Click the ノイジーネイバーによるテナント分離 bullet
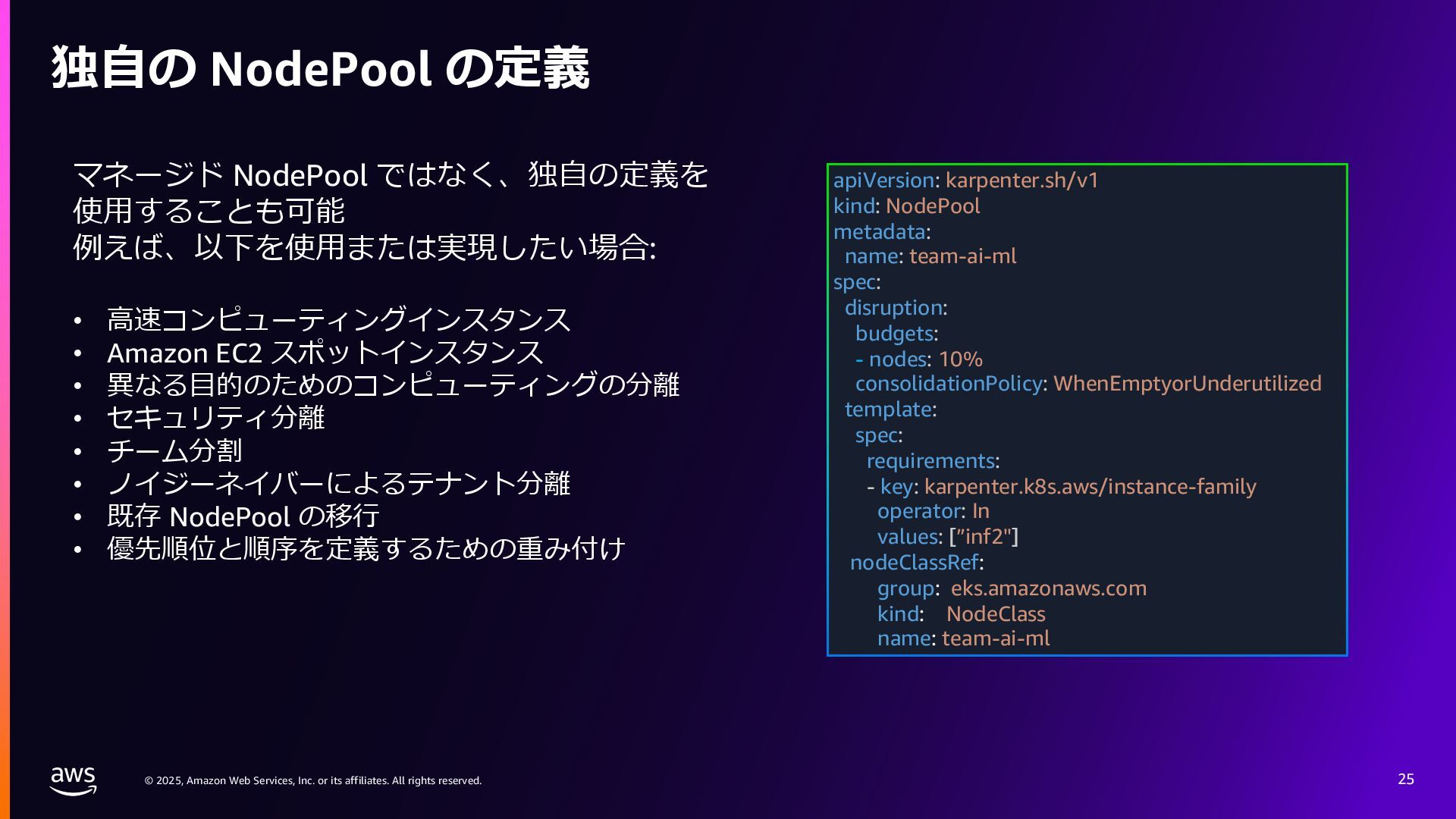This screenshot has width=1456, height=819. tap(338, 483)
